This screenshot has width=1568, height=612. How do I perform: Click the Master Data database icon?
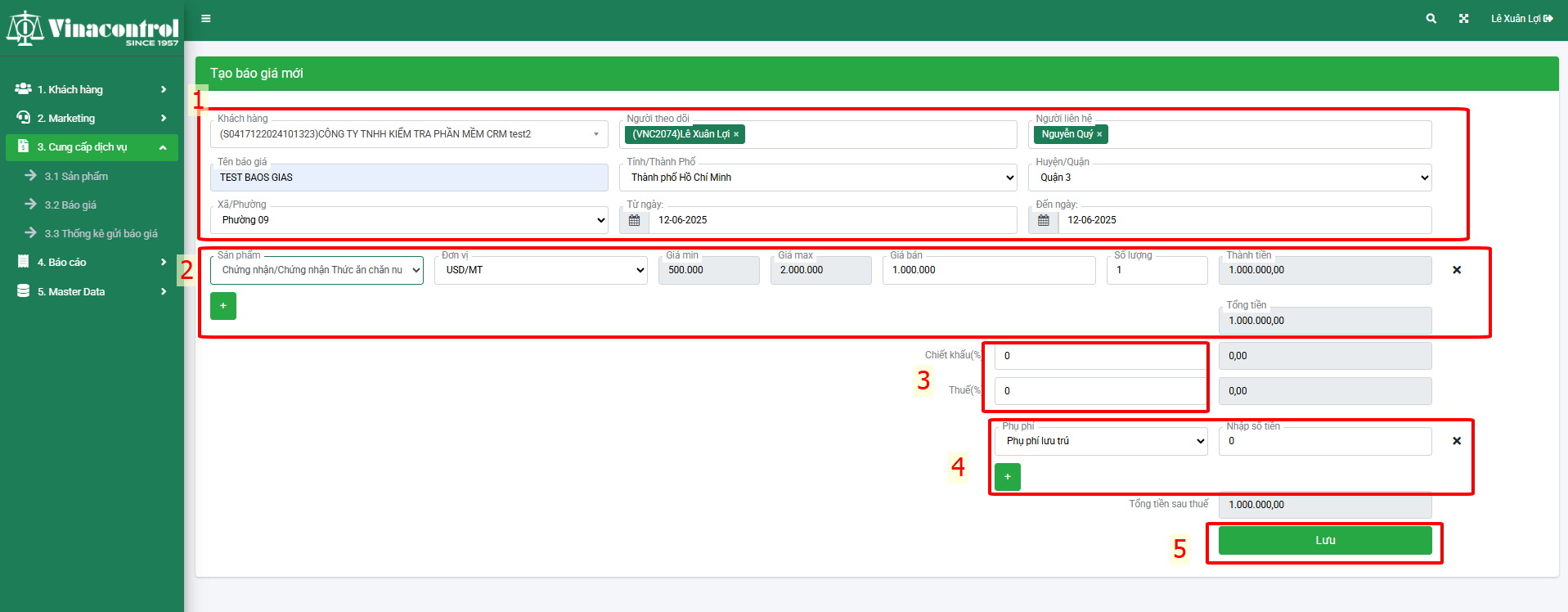pos(24,291)
